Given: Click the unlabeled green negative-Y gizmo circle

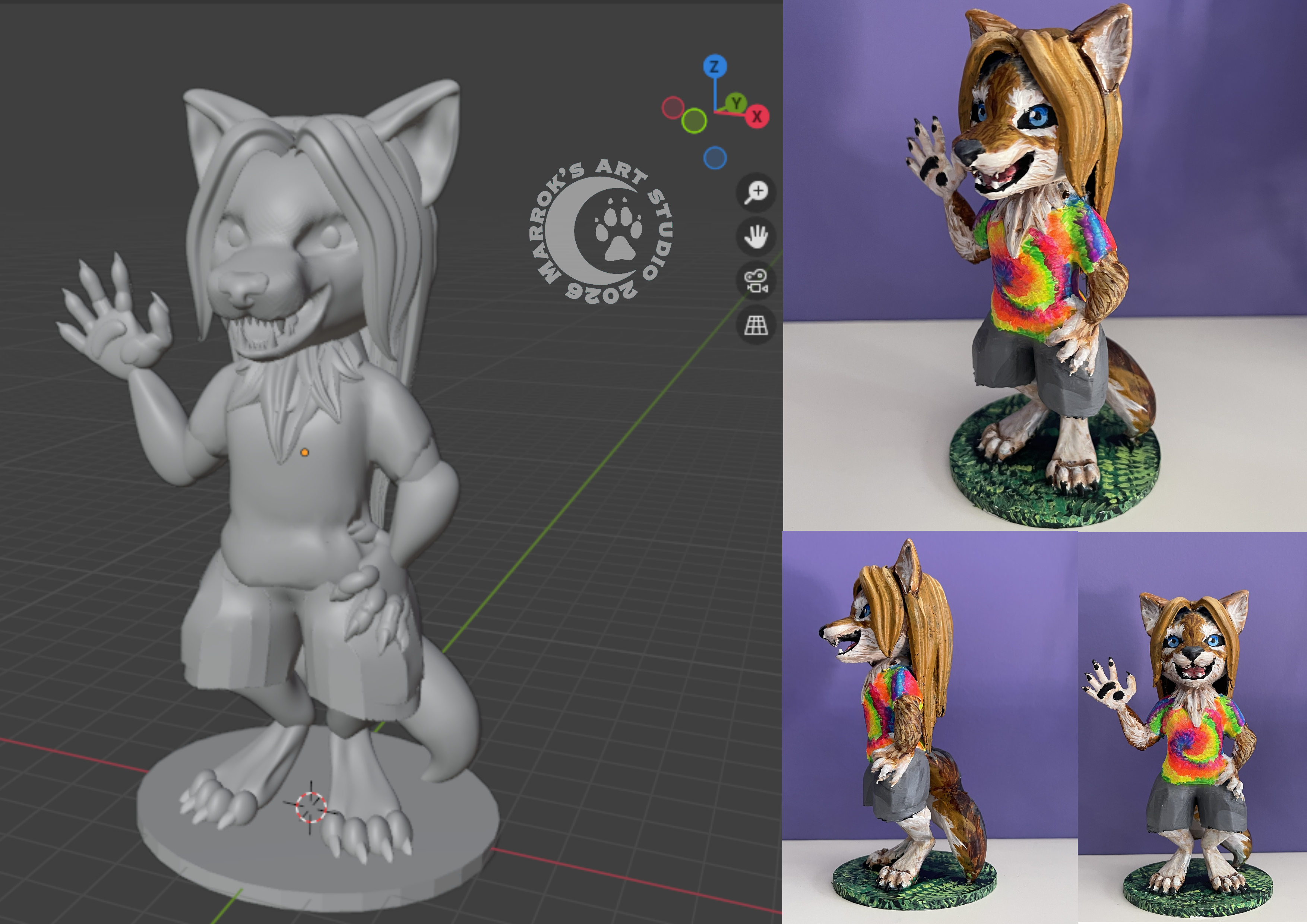Looking at the screenshot, I should pyautogui.click(x=694, y=121).
